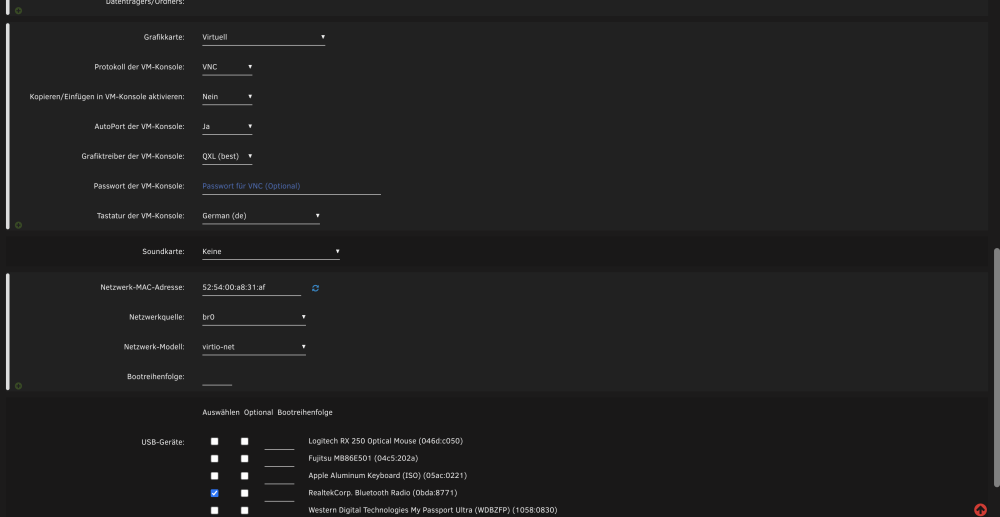Enable Optional for Fujitsu MB86E501

(244, 458)
